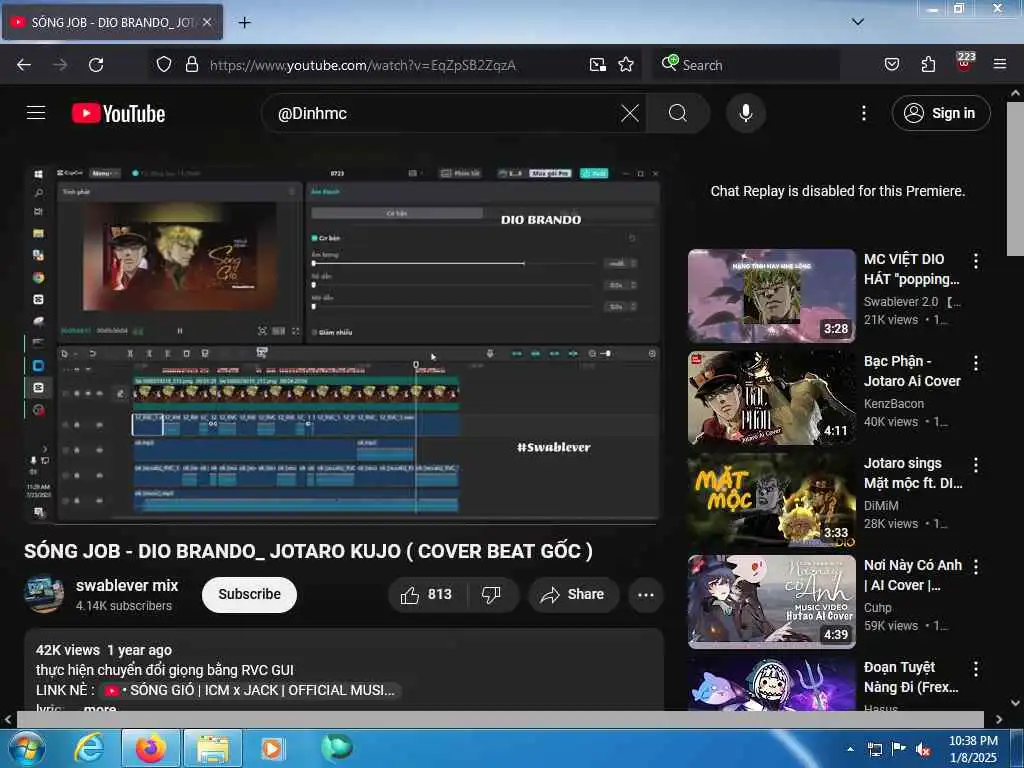Open options for Jotaro sings Mặt mộc

pos(976,464)
